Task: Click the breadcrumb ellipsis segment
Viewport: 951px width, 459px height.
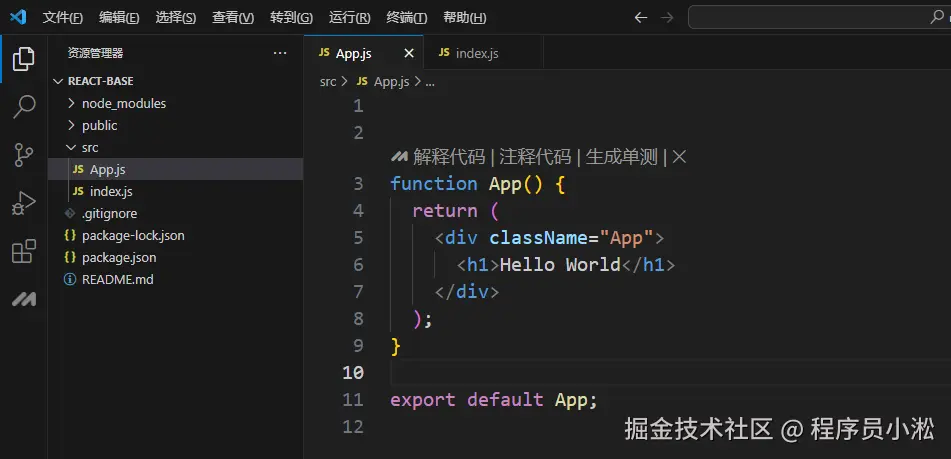Action: click(429, 82)
